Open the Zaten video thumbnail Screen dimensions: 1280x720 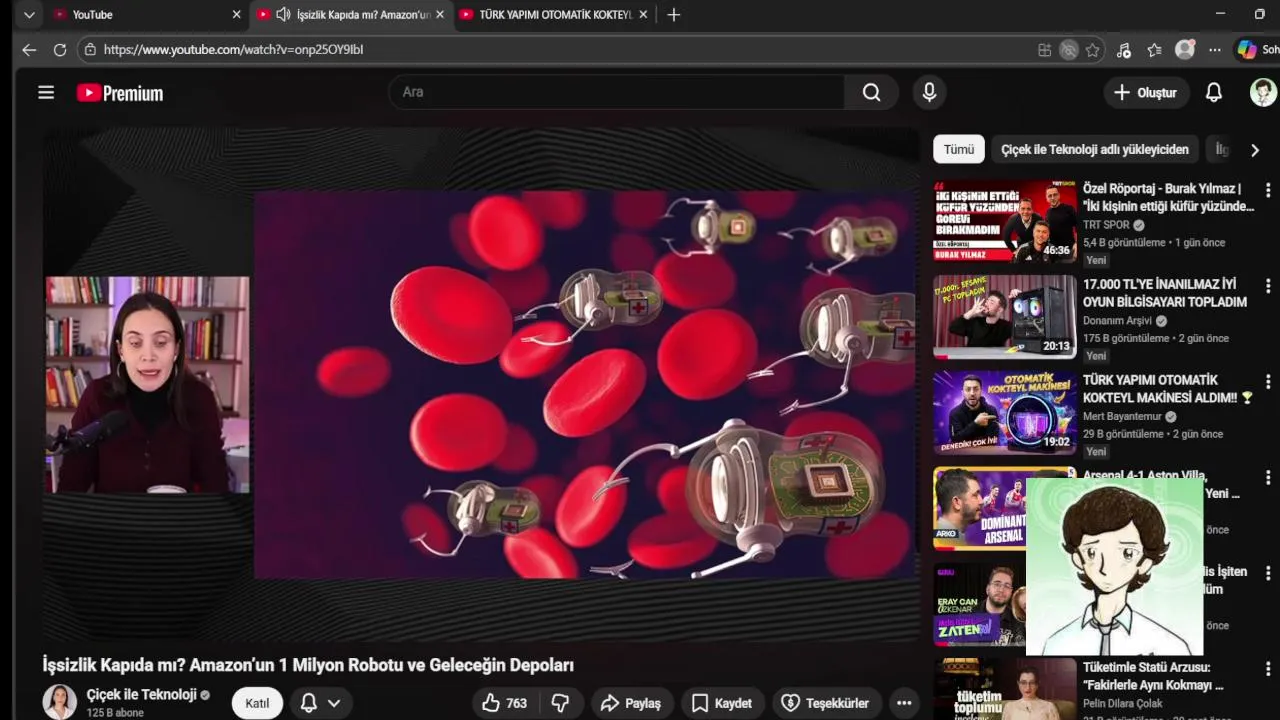[x=980, y=604]
